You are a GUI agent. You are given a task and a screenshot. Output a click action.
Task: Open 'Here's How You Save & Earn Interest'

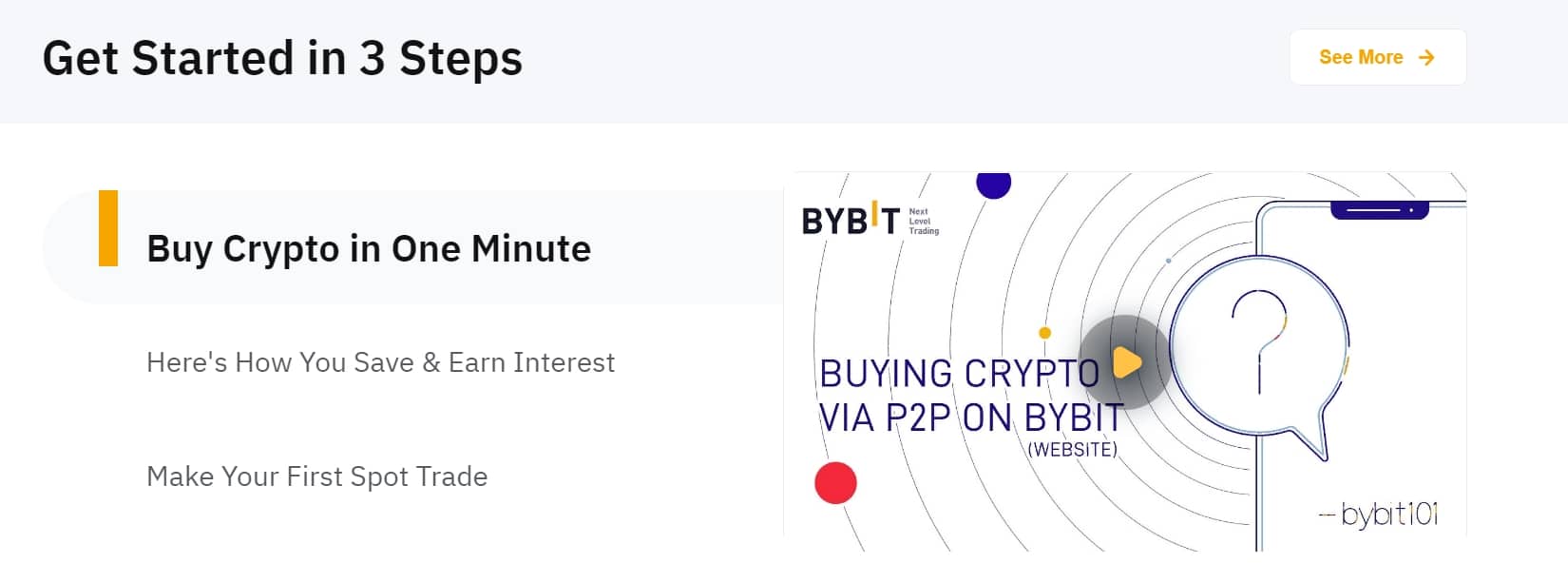coord(380,362)
